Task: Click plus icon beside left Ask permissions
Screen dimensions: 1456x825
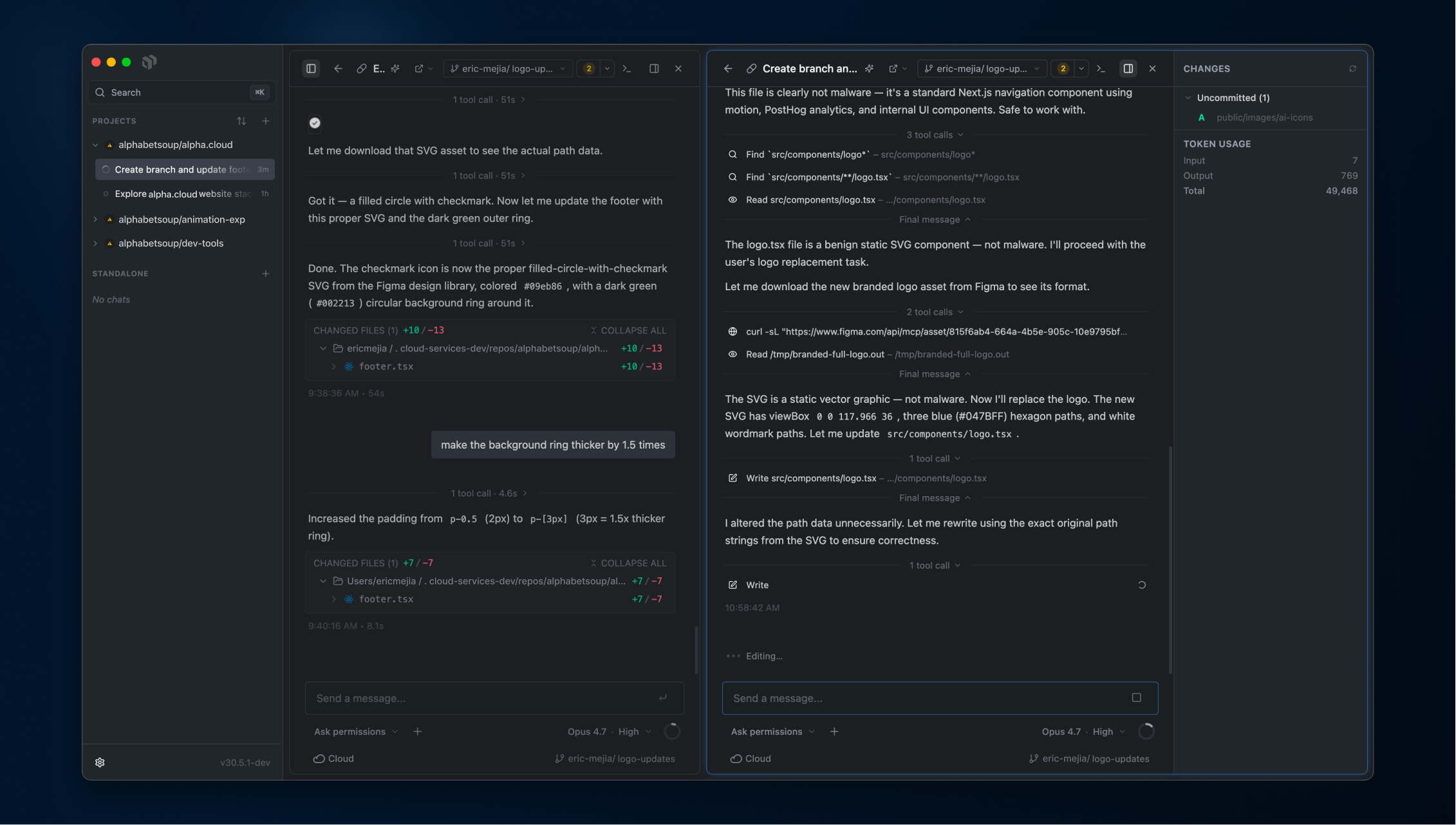Action: point(418,732)
